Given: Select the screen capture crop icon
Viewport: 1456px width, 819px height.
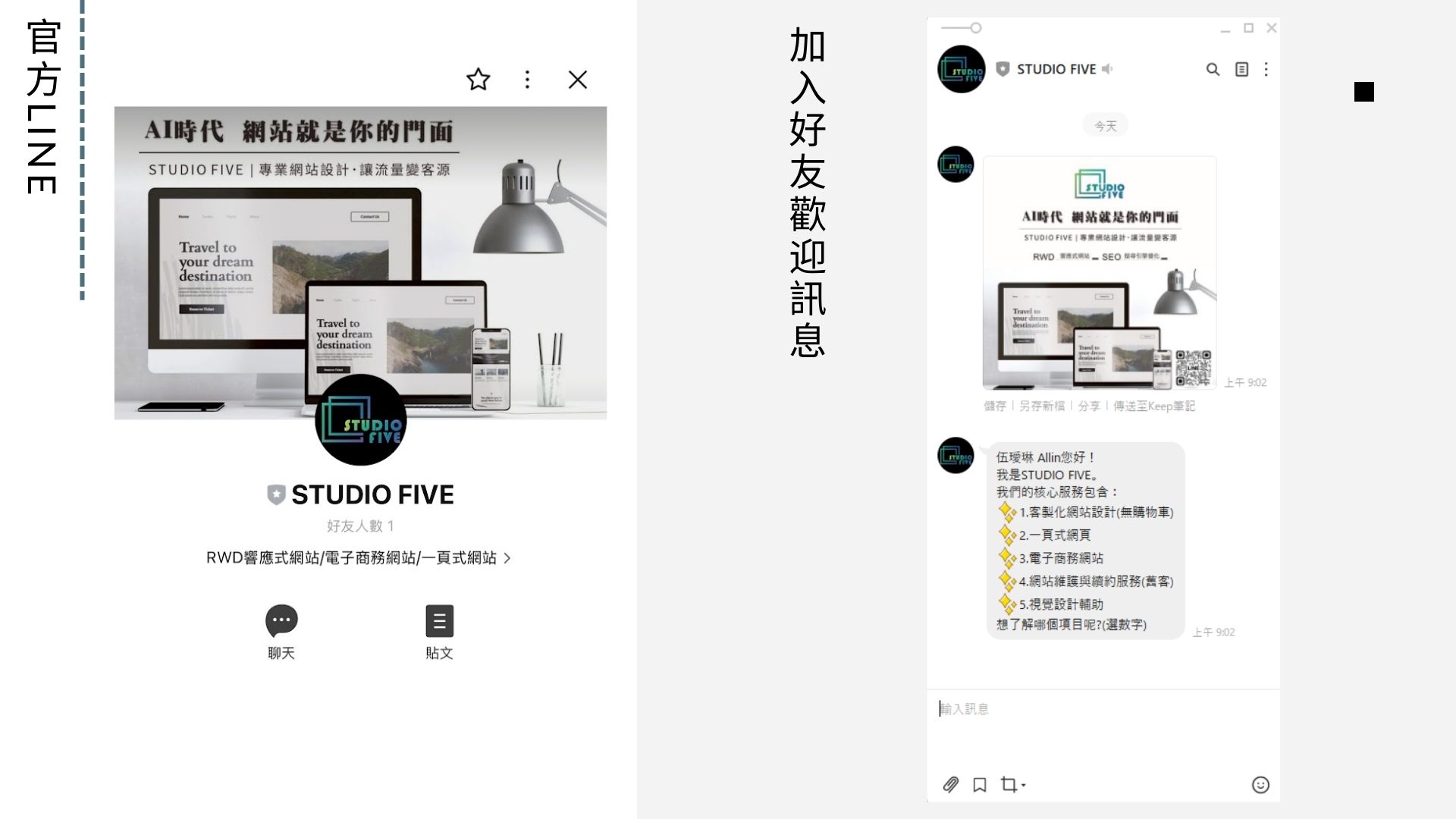Looking at the screenshot, I should point(1009,784).
